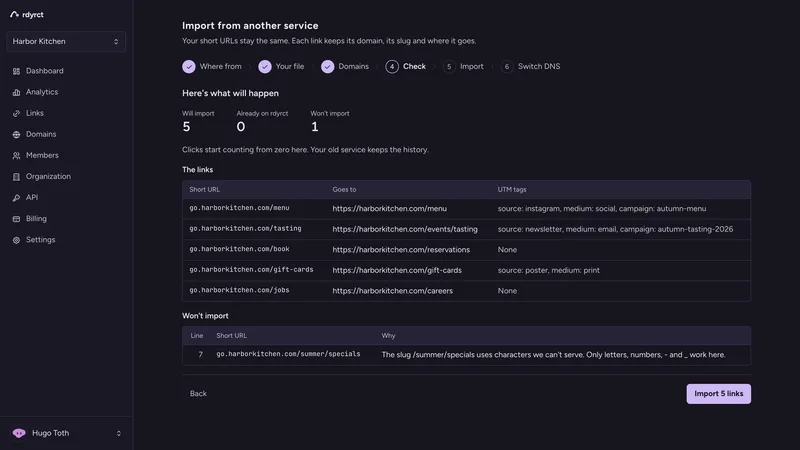Open the Members page

pos(42,155)
